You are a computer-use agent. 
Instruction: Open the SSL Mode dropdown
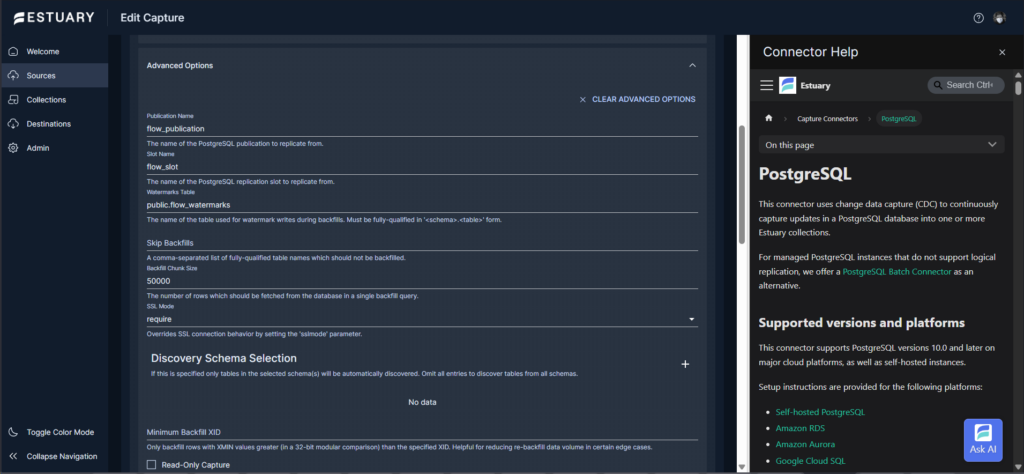[x=422, y=319]
